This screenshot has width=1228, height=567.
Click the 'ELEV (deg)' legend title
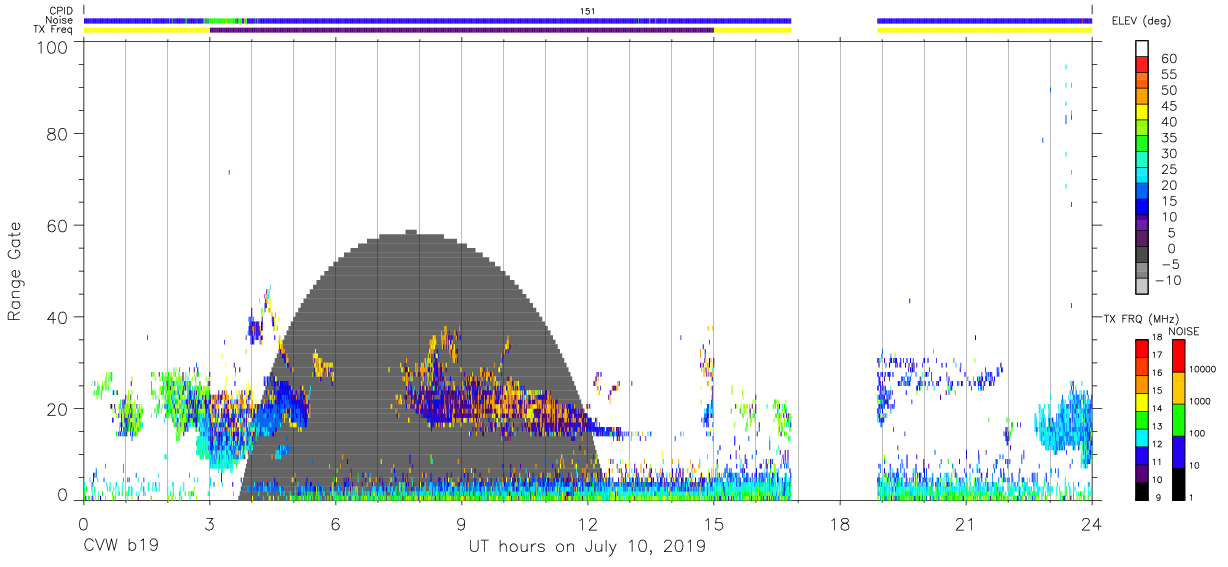coord(1143,21)
